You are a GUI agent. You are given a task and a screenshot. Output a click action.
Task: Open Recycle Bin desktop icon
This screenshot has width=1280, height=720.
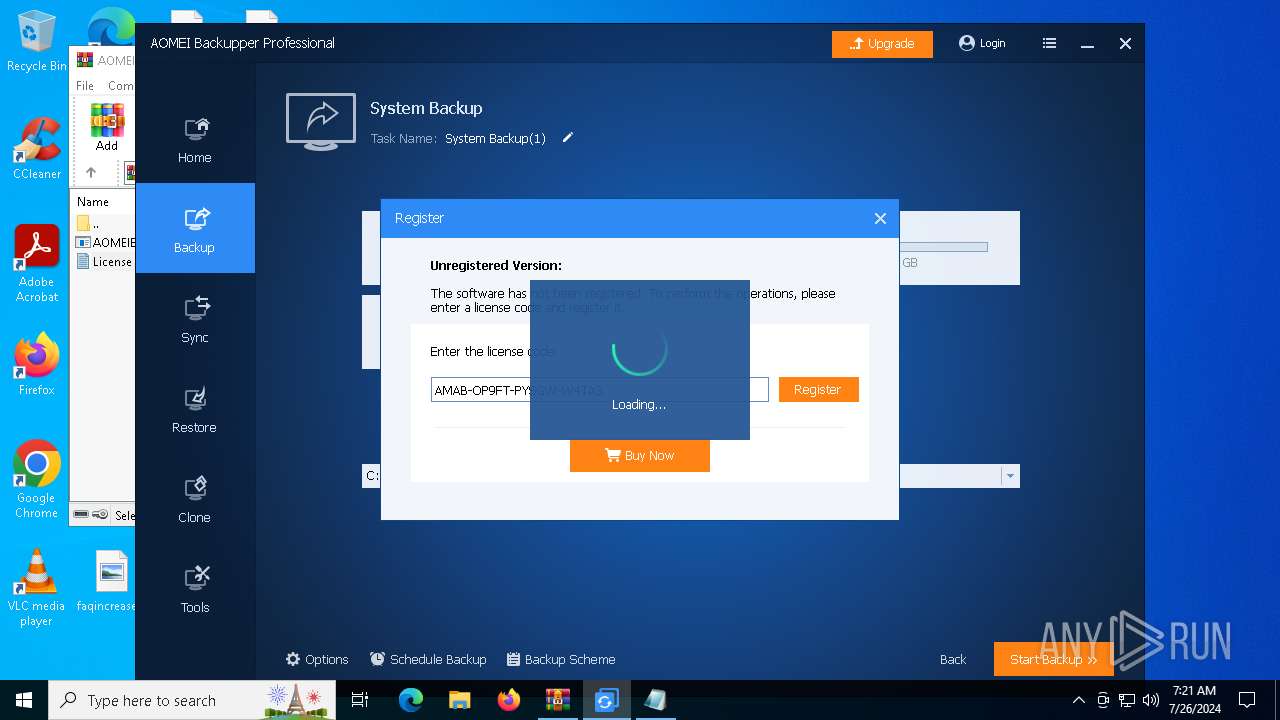(37, 42)
